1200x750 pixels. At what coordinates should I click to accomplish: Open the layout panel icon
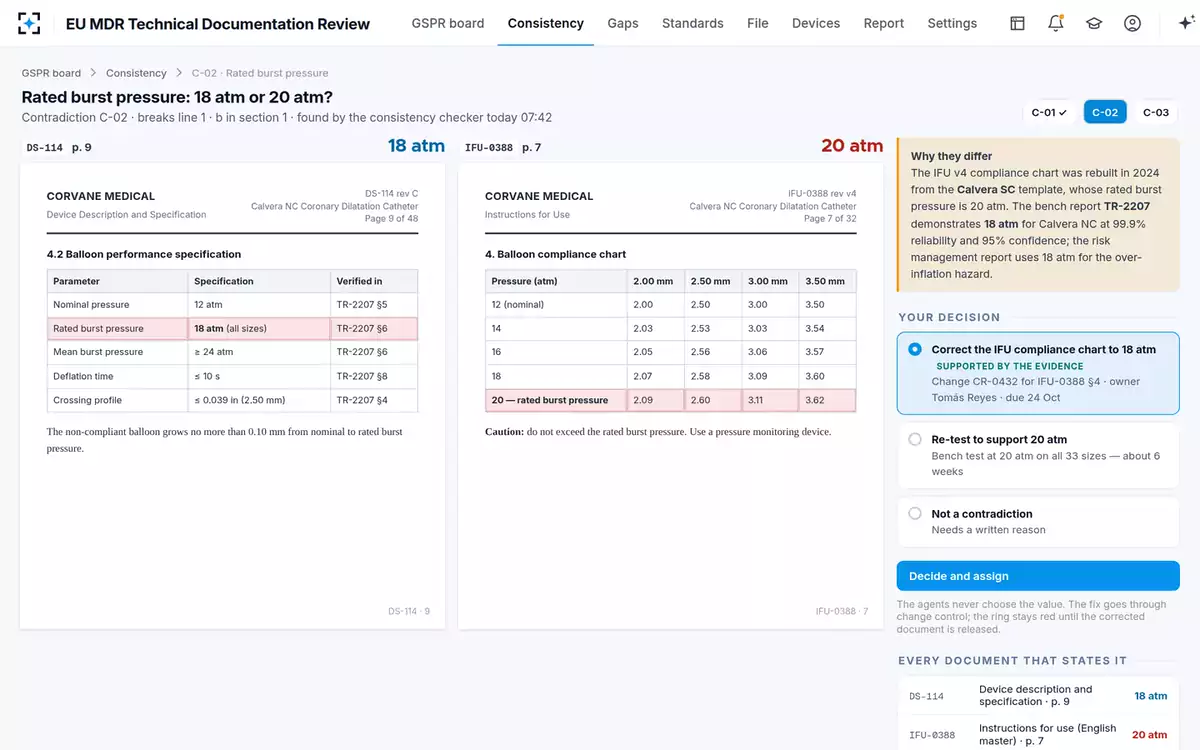pos(1017,23)
